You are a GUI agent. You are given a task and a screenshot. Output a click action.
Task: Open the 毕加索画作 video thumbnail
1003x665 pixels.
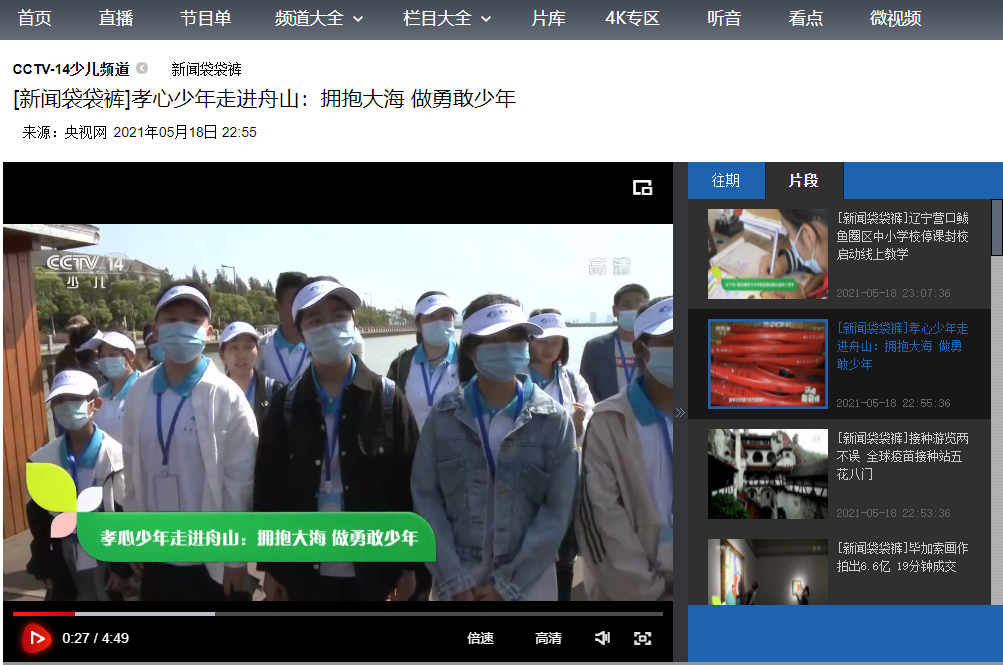768,572
